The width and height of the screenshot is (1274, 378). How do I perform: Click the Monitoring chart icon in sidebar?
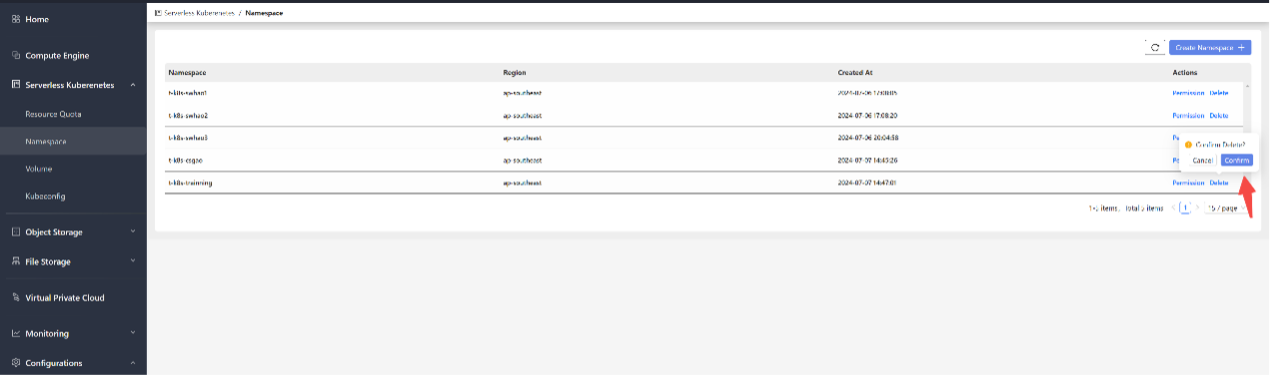click(x=16, y=334)
